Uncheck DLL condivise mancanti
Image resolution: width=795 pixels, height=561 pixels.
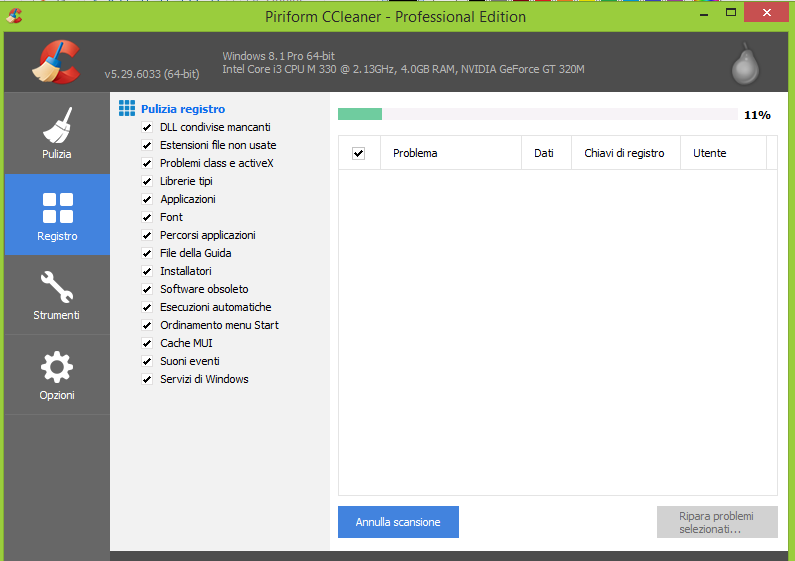147,127
